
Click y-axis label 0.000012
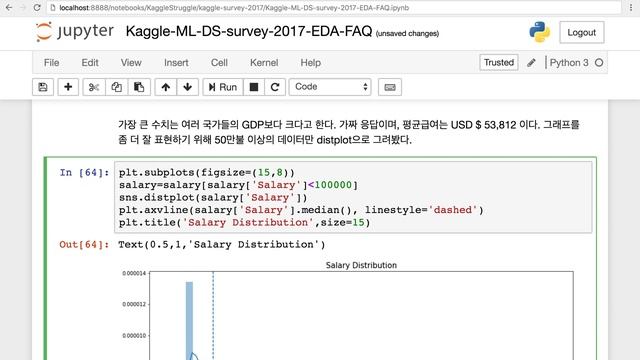click(134, 304)
